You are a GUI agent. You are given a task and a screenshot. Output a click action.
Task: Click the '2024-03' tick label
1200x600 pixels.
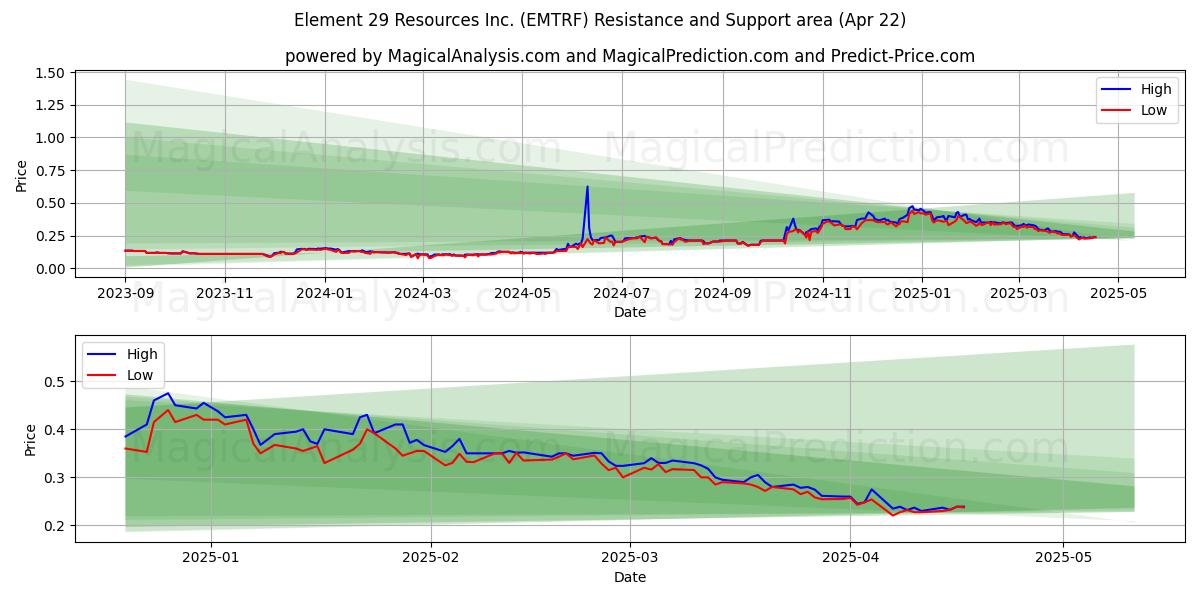[422, 294]
